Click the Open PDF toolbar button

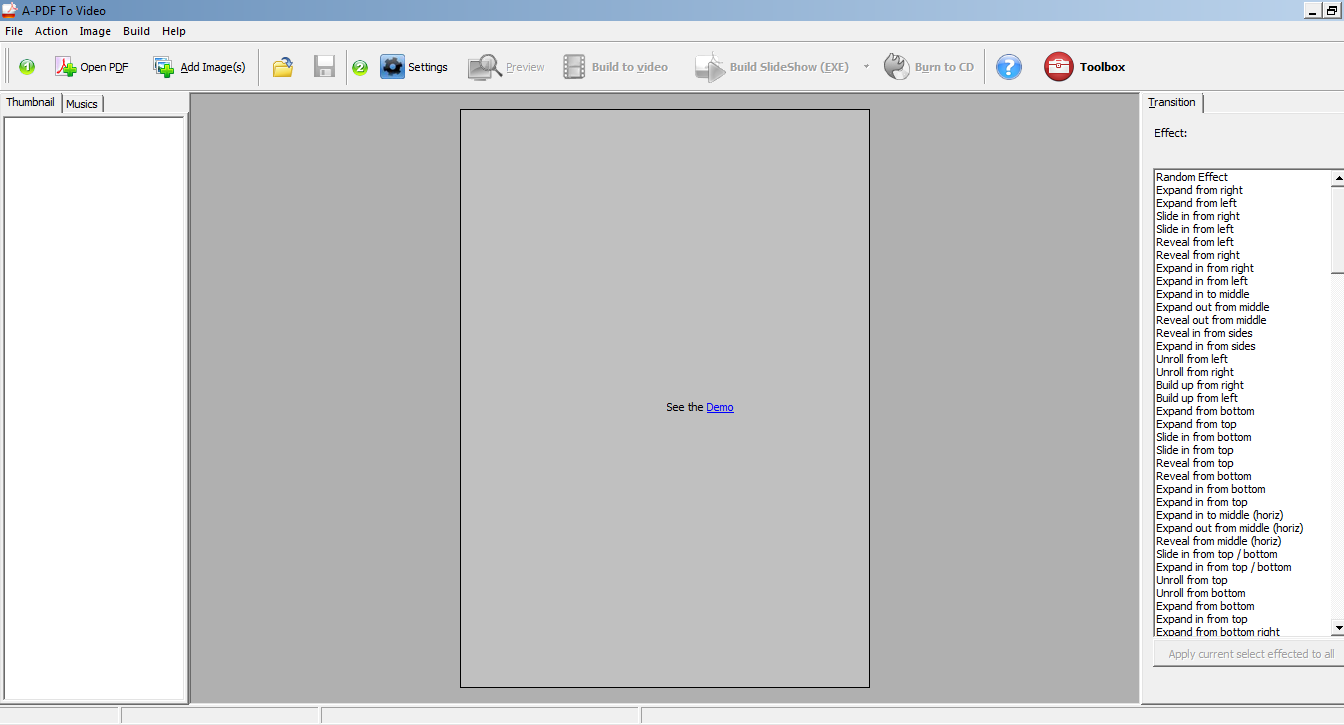[92, 67]
